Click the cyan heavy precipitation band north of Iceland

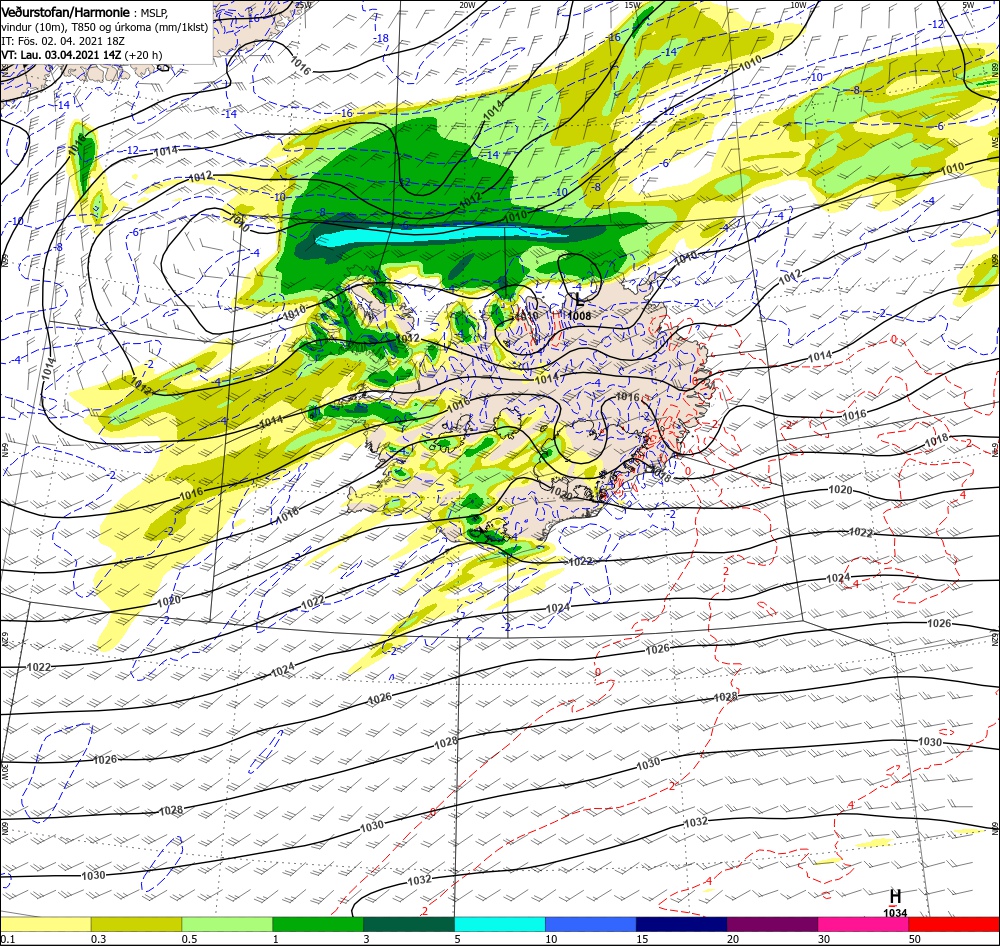[x=440, y=236]
